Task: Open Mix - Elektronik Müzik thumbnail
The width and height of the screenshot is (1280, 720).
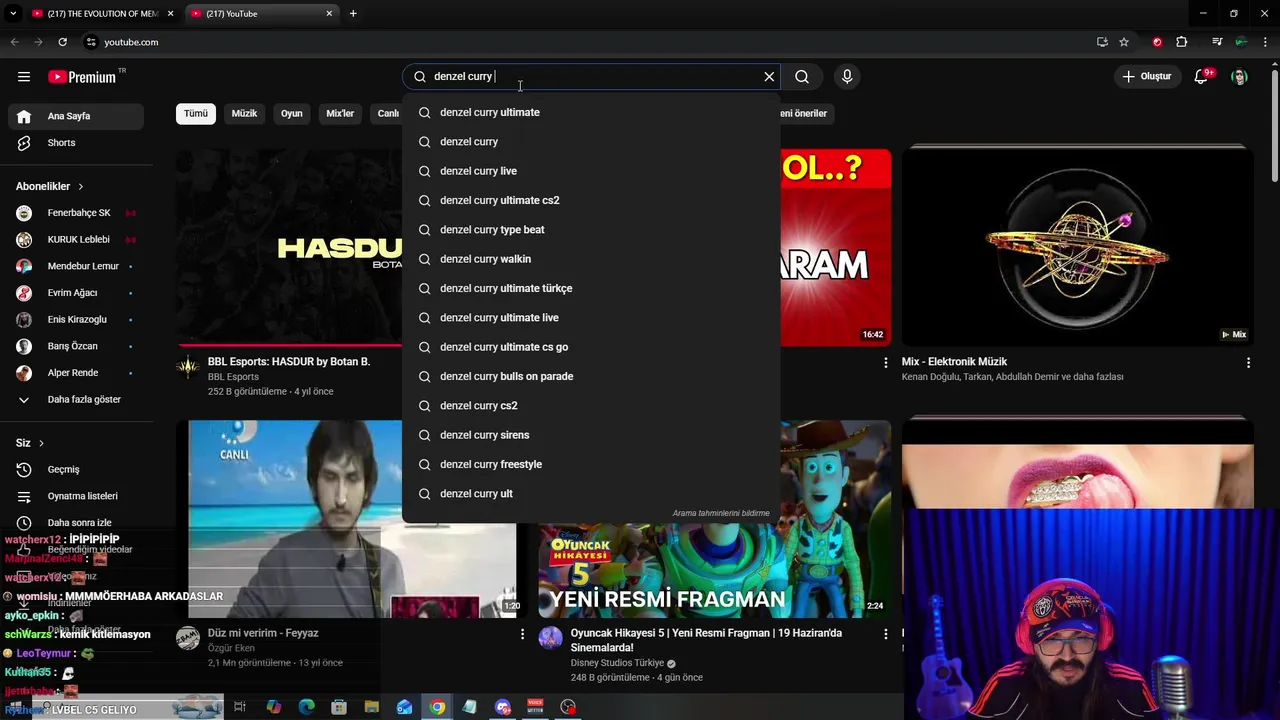Action: 1078,247
